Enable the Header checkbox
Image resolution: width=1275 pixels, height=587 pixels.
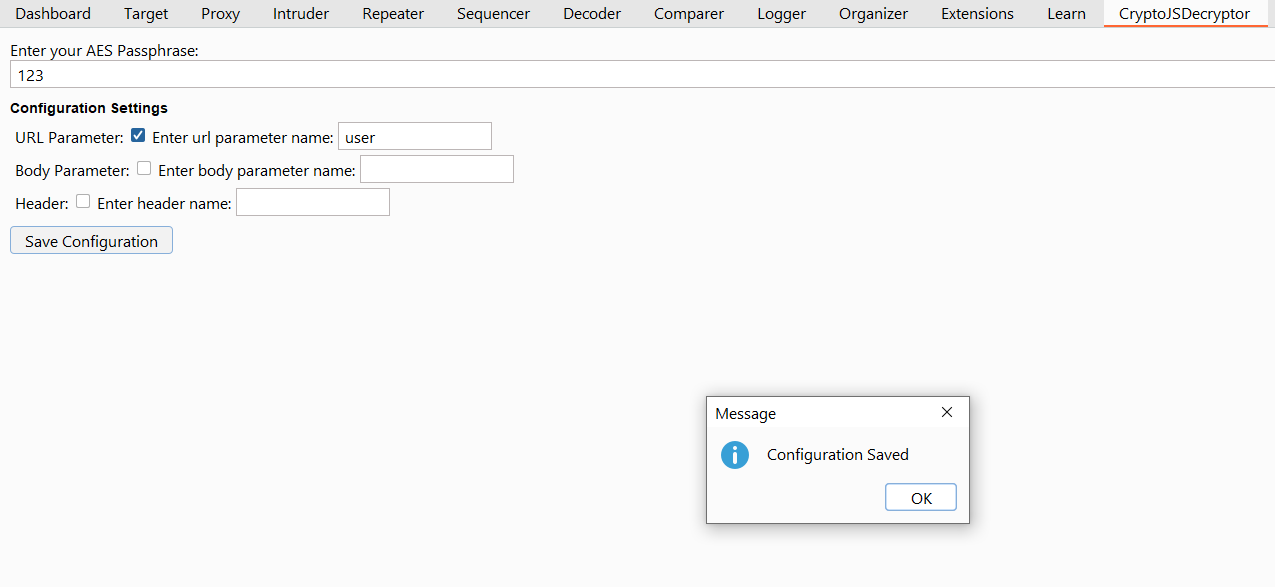point(83,202)
